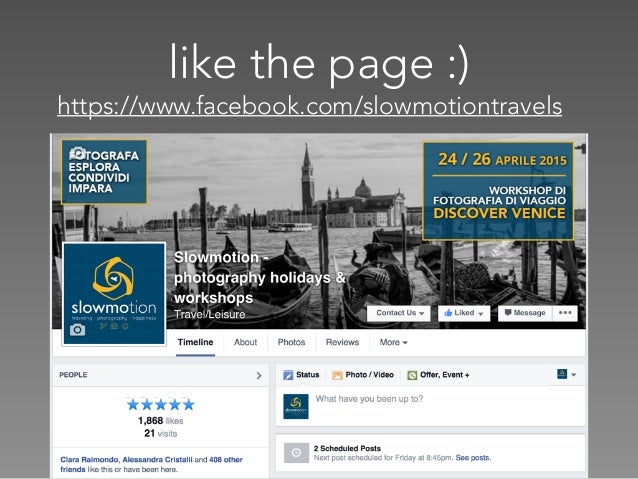The image size is (638, 479).
Task: Open the three-dots more actions button
Action: tap(565, 313)
